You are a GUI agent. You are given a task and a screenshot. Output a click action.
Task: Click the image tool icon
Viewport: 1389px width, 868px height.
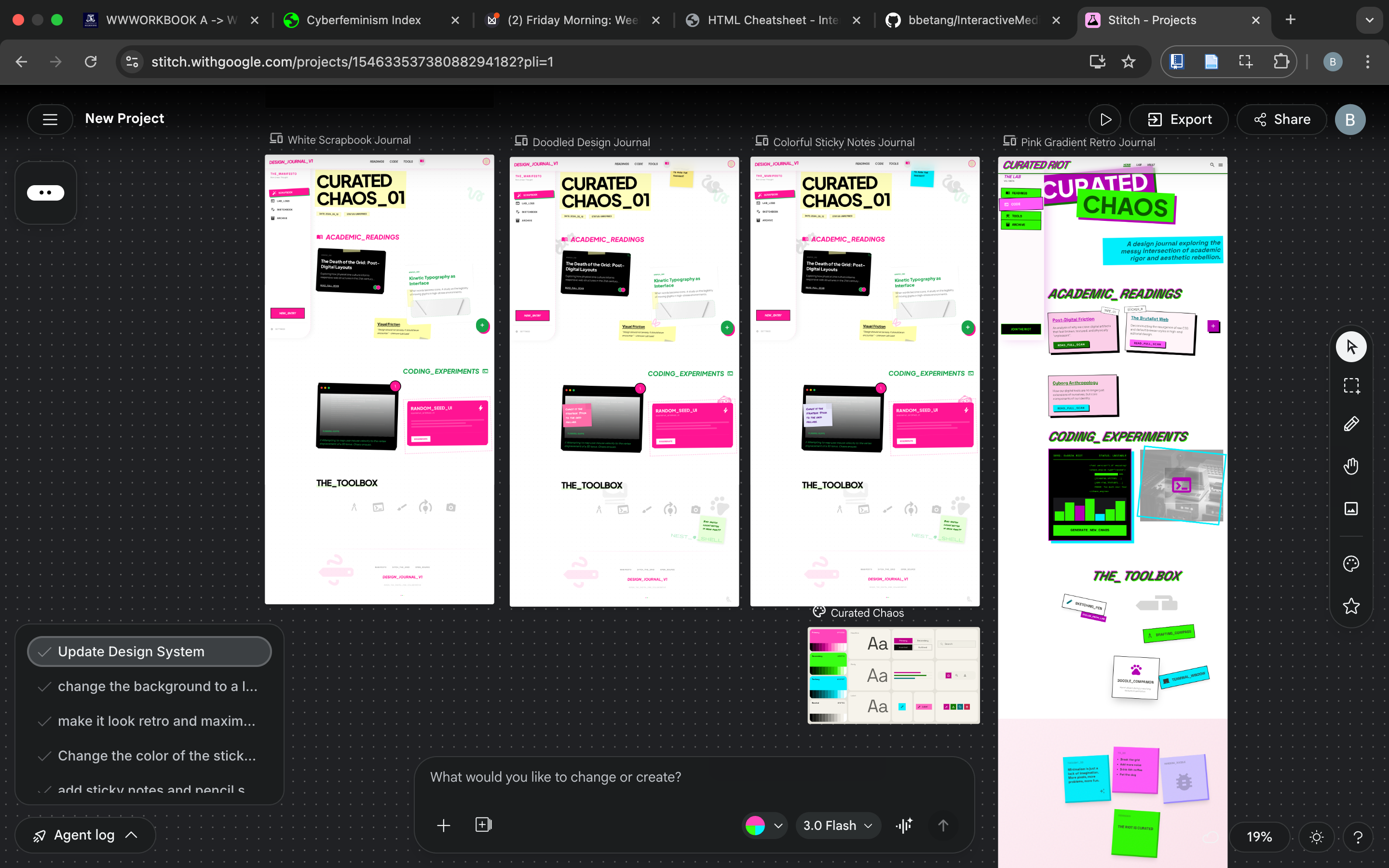[x=1350, y=509]
